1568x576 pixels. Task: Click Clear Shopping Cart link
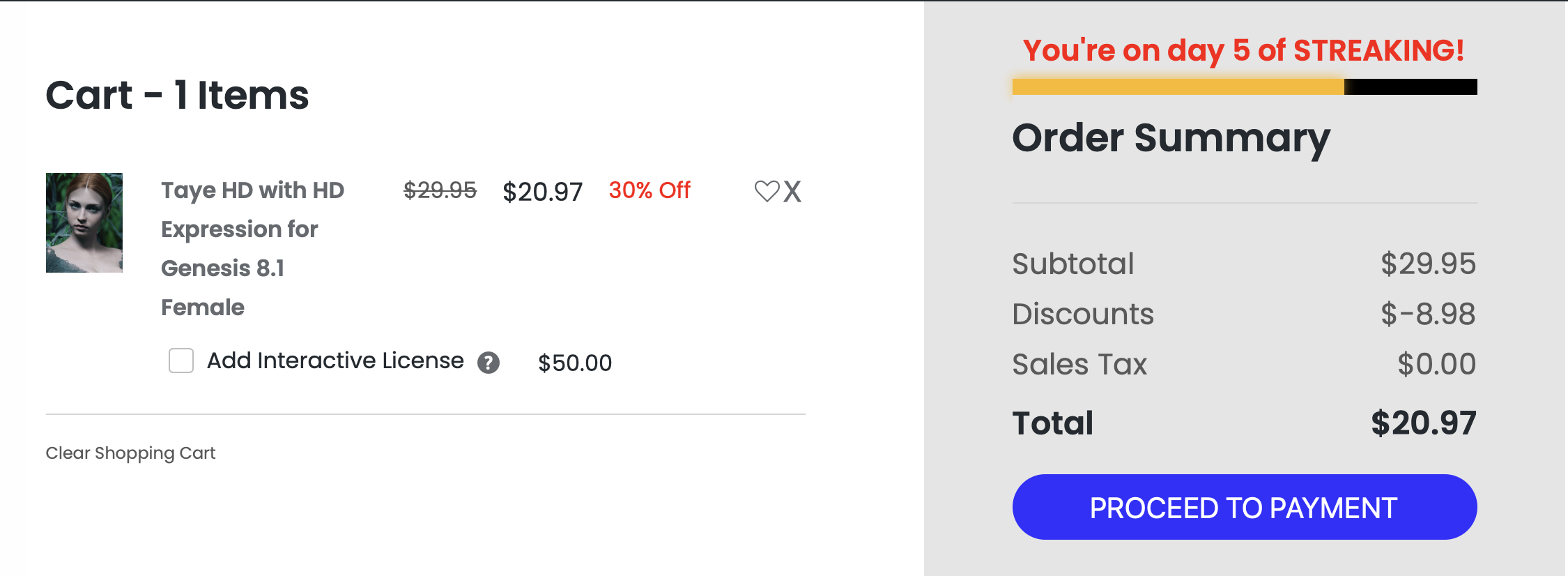click(130, 453)
